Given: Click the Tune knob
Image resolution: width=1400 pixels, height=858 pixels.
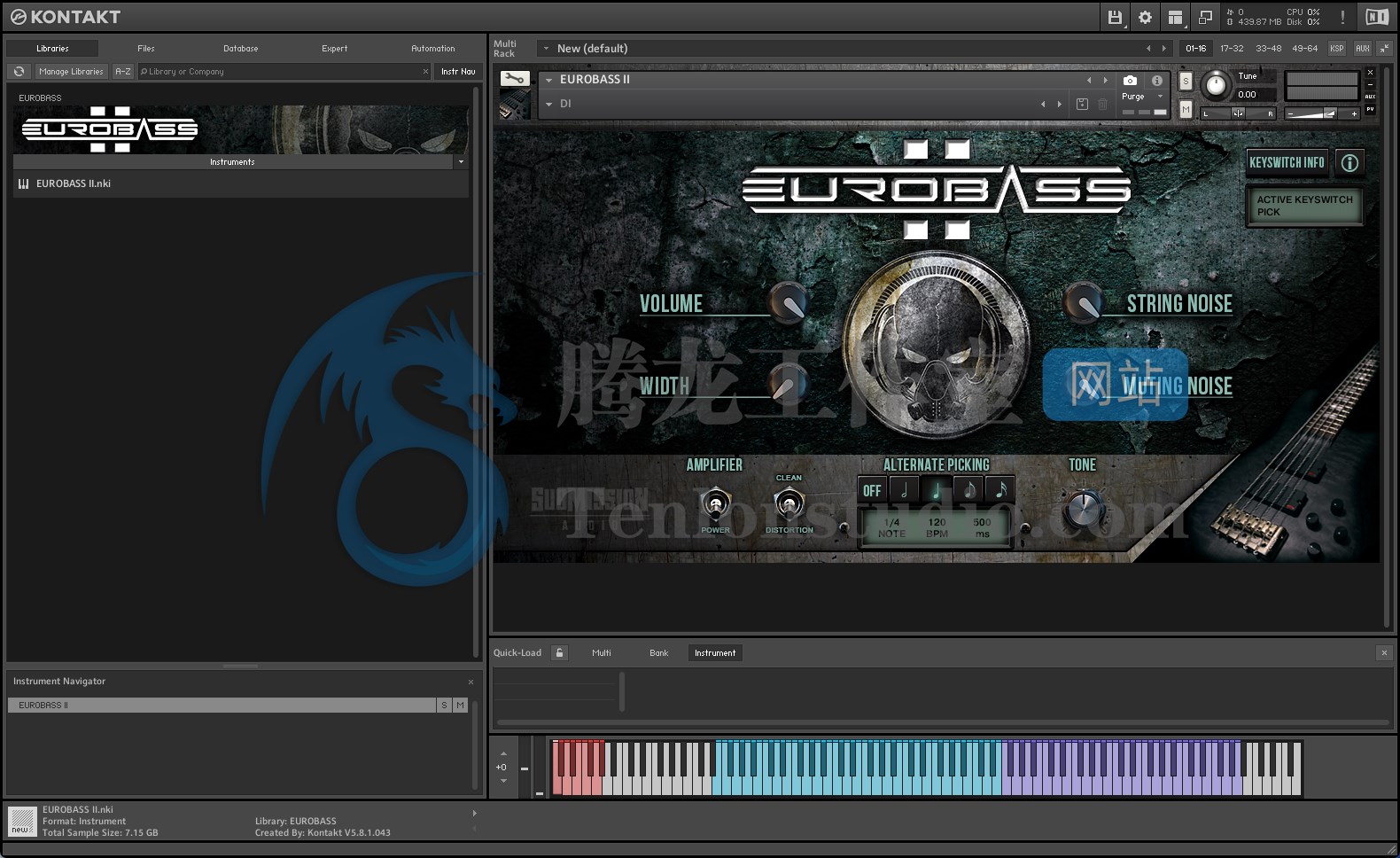Looking at the screenshot, I should pyautogui.click(x=1216, y=85).
